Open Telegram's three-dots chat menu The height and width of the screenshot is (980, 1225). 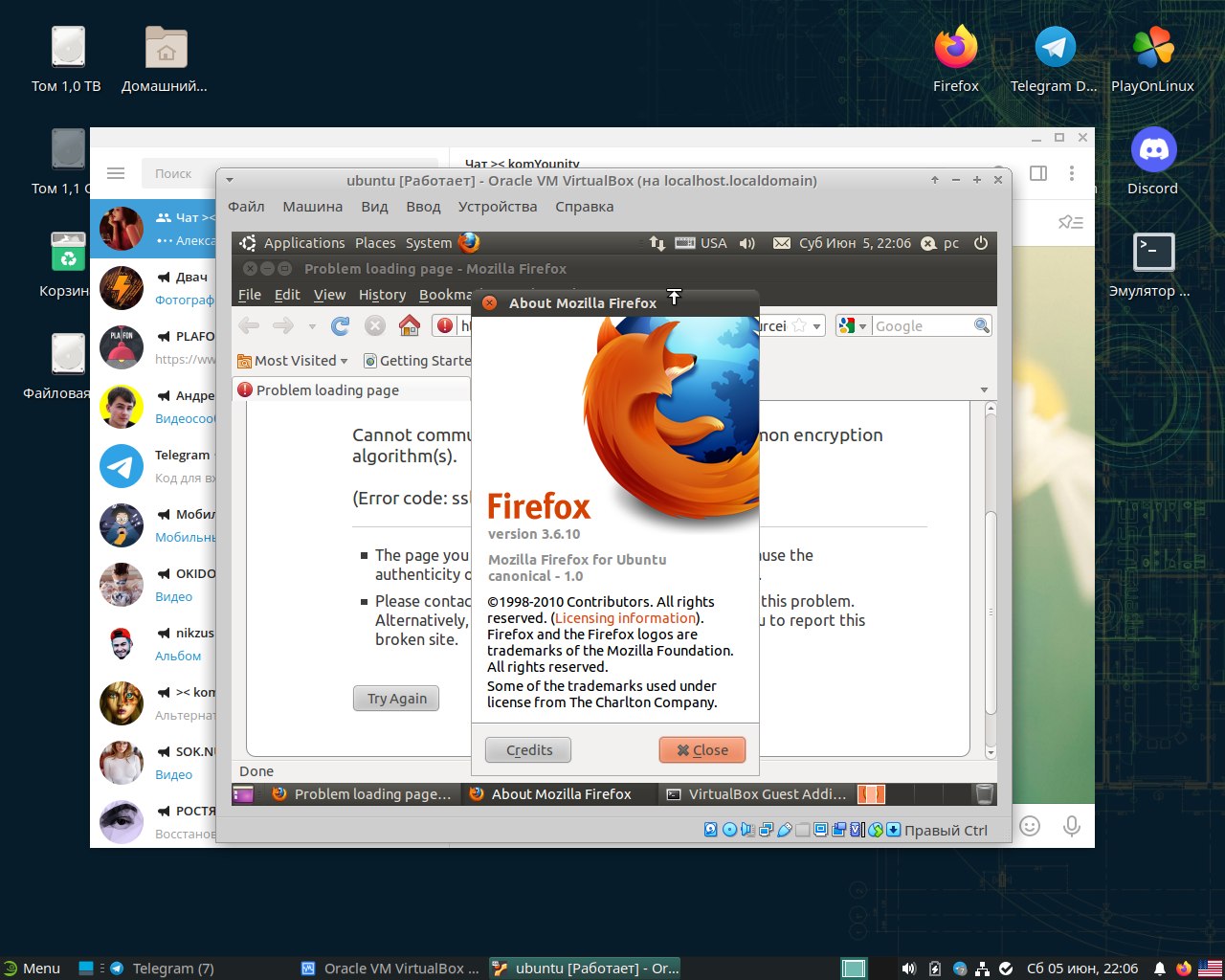pyautogui.click(x=1072, y=173)
